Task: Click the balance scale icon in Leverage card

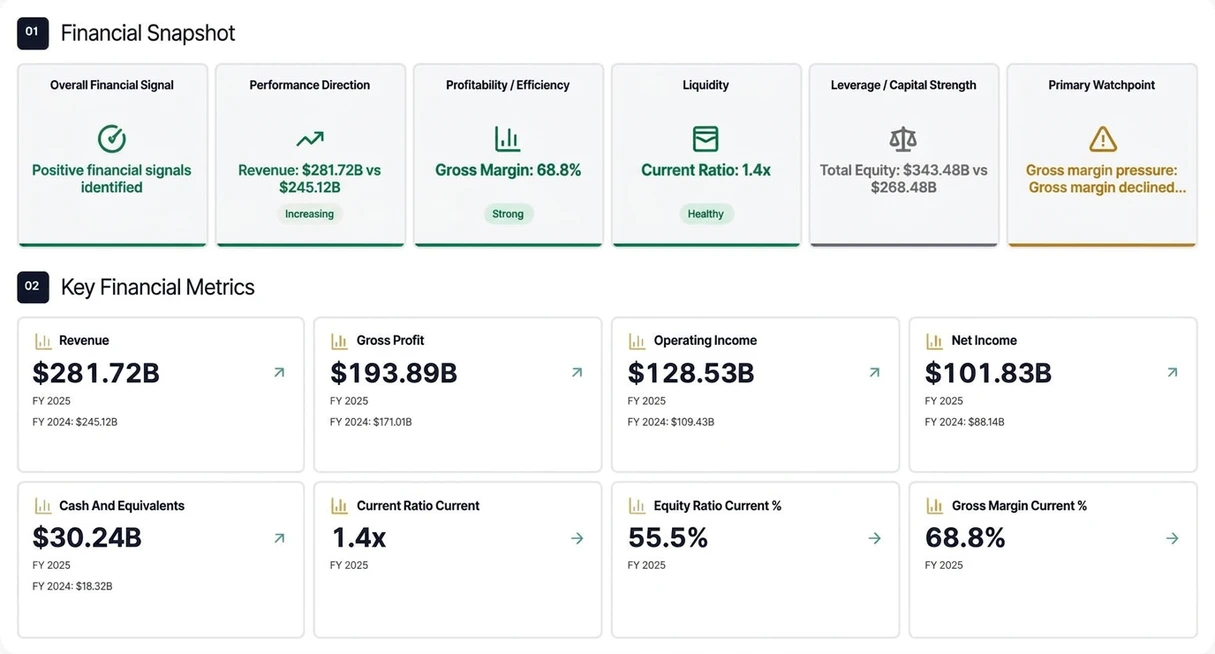Action: tap(903, 139)
